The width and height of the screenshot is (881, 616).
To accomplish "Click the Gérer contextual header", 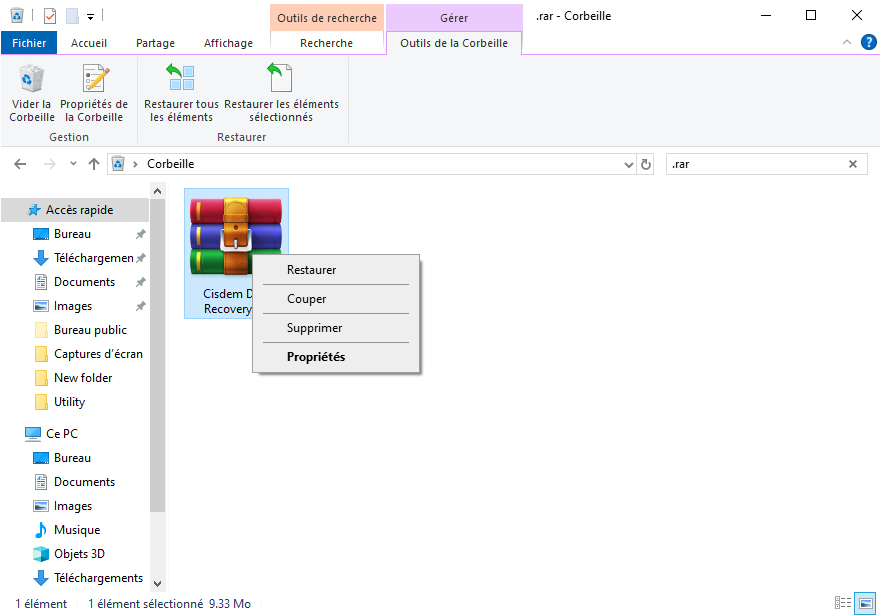I will coord(454,18).
